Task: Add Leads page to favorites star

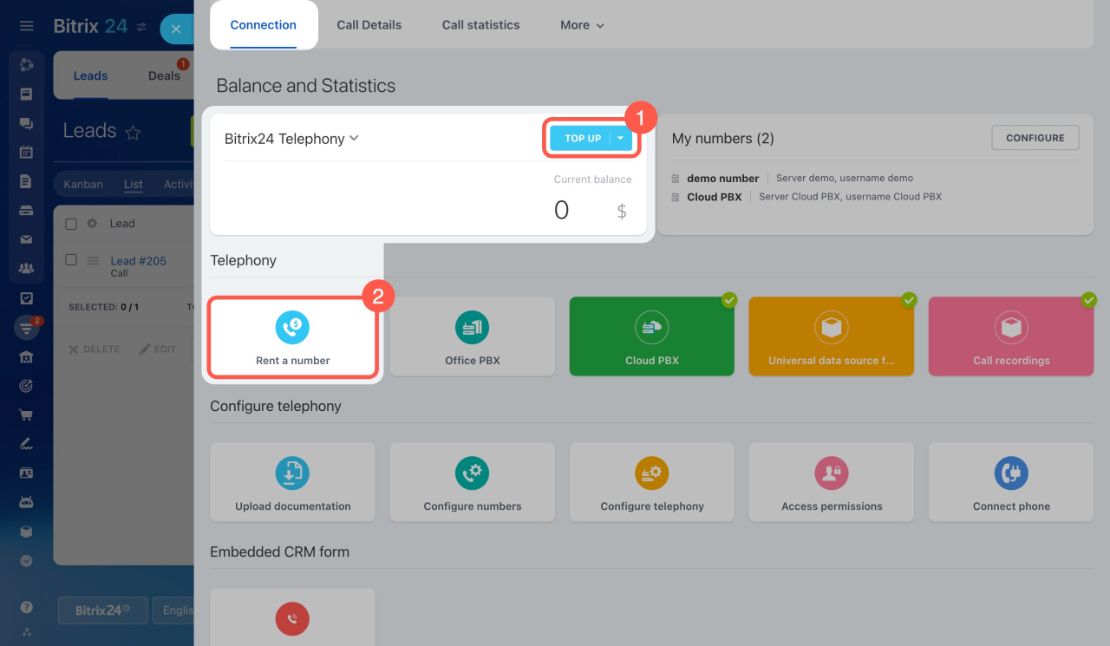Action: pyautogui.click(x=133, y=132)
